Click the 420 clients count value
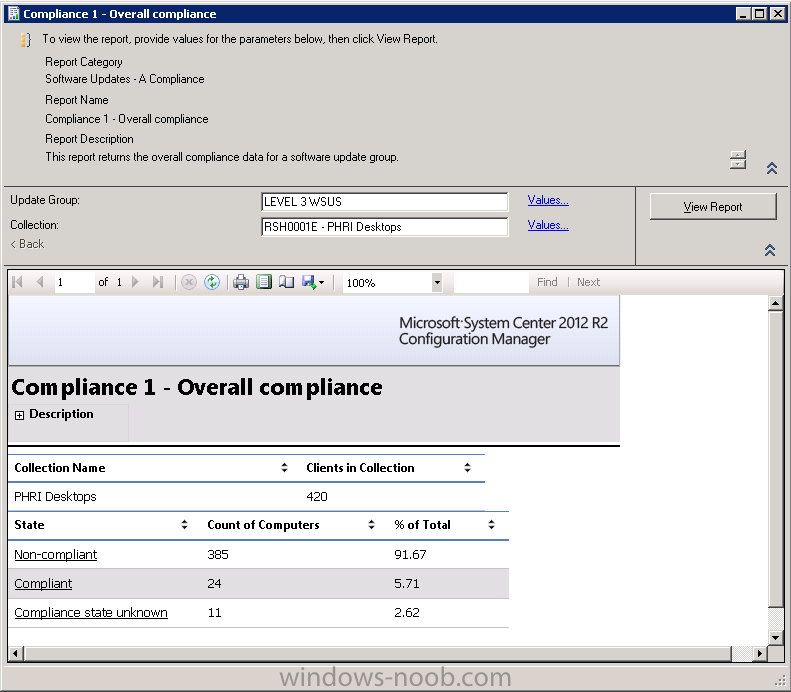Screen dimensions: 791x692 317,497
